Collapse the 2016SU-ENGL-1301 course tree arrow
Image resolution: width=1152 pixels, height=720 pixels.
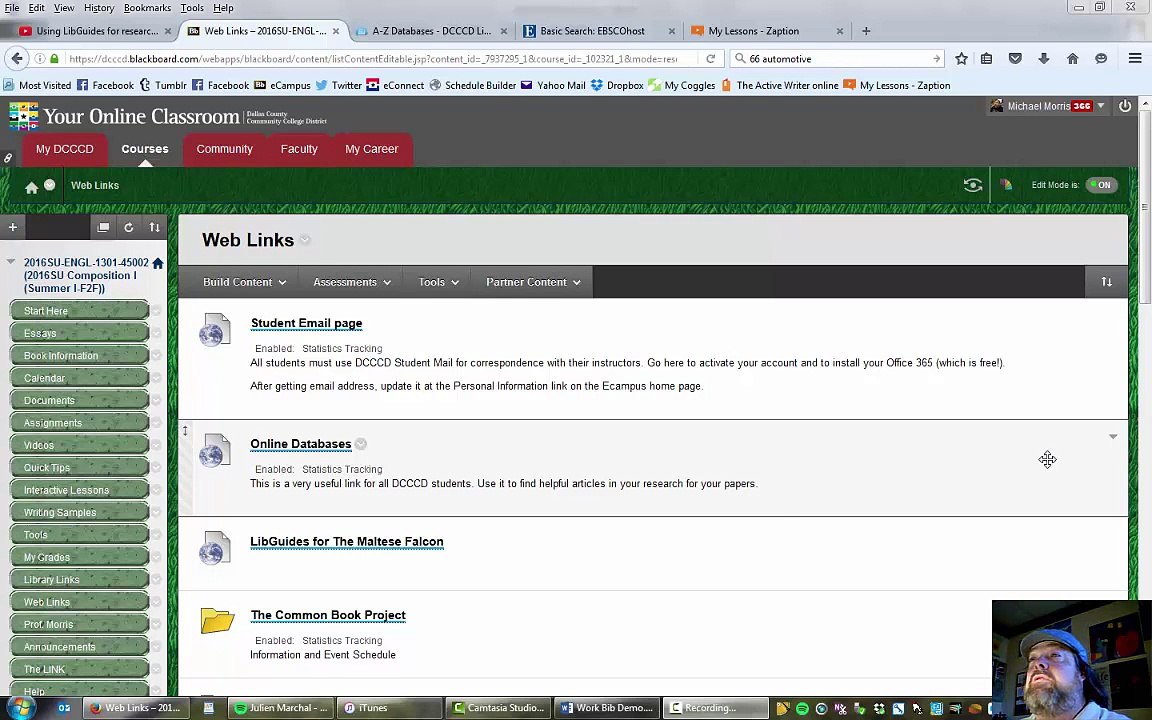click(10, 262)
